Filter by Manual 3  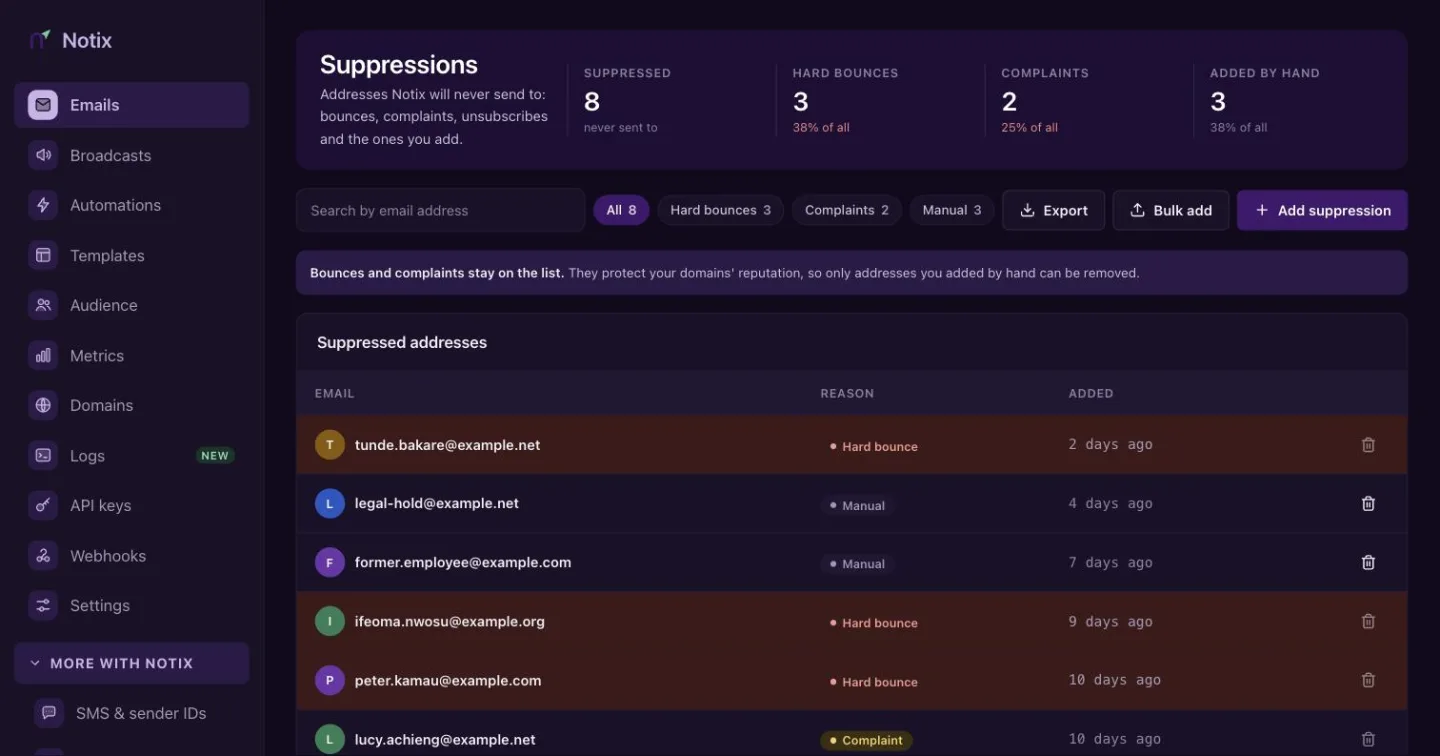click(x=952, y=210)
